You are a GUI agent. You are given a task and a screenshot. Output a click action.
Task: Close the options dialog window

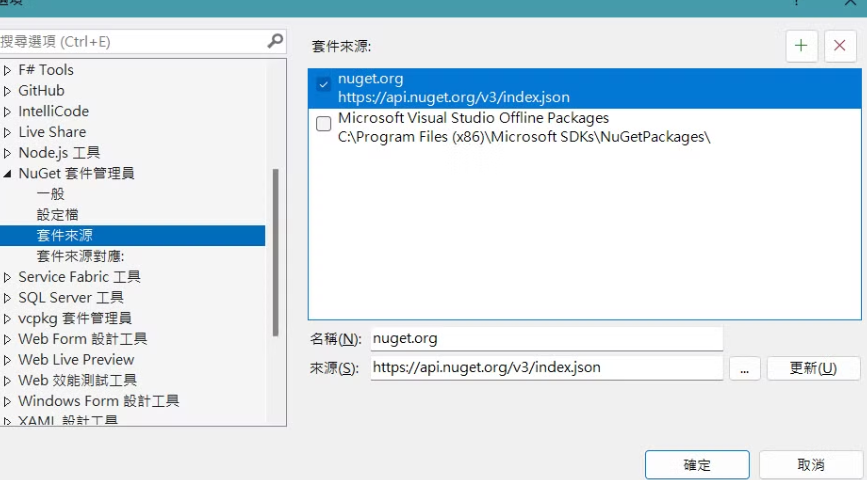pos(850,3)
